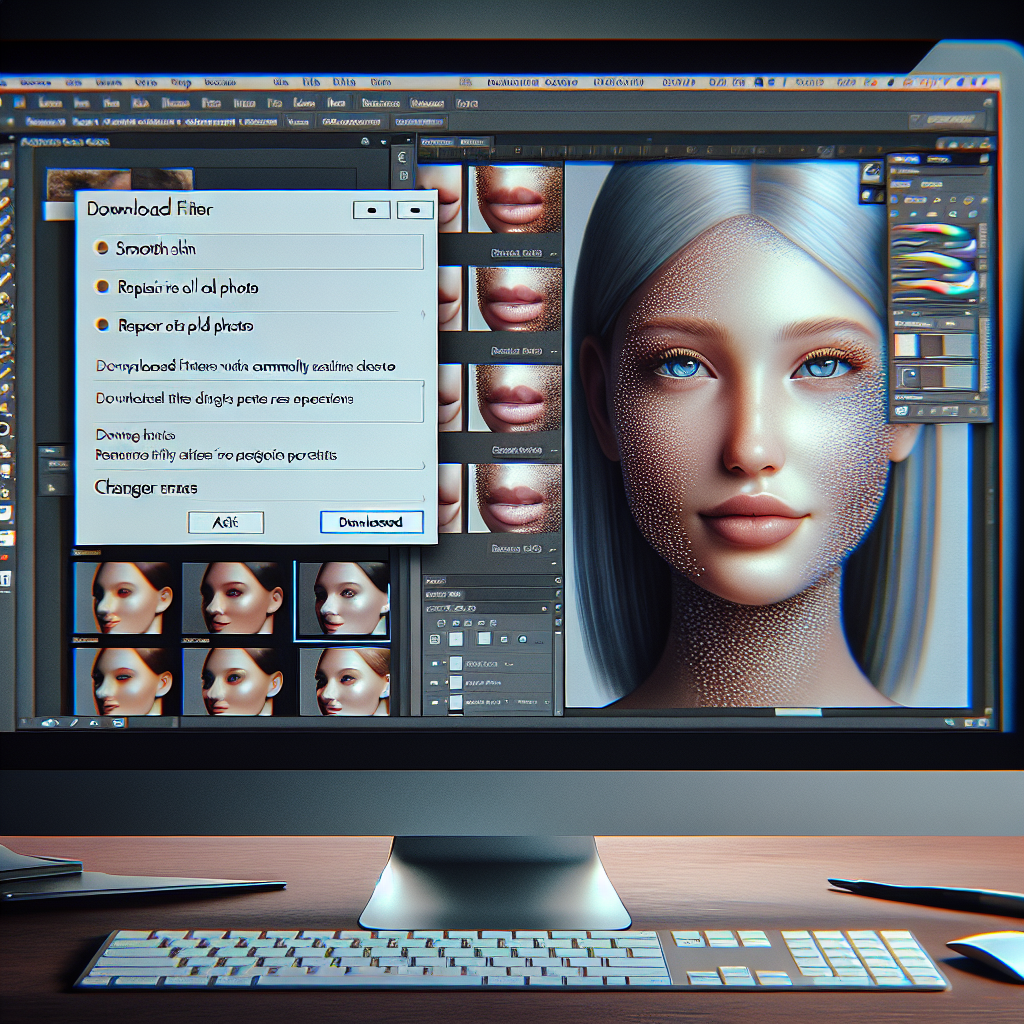Click the rightmost icon in the bottom-left status group
This screenshot has width=1024, height=1024.
[x=117, y=723]
